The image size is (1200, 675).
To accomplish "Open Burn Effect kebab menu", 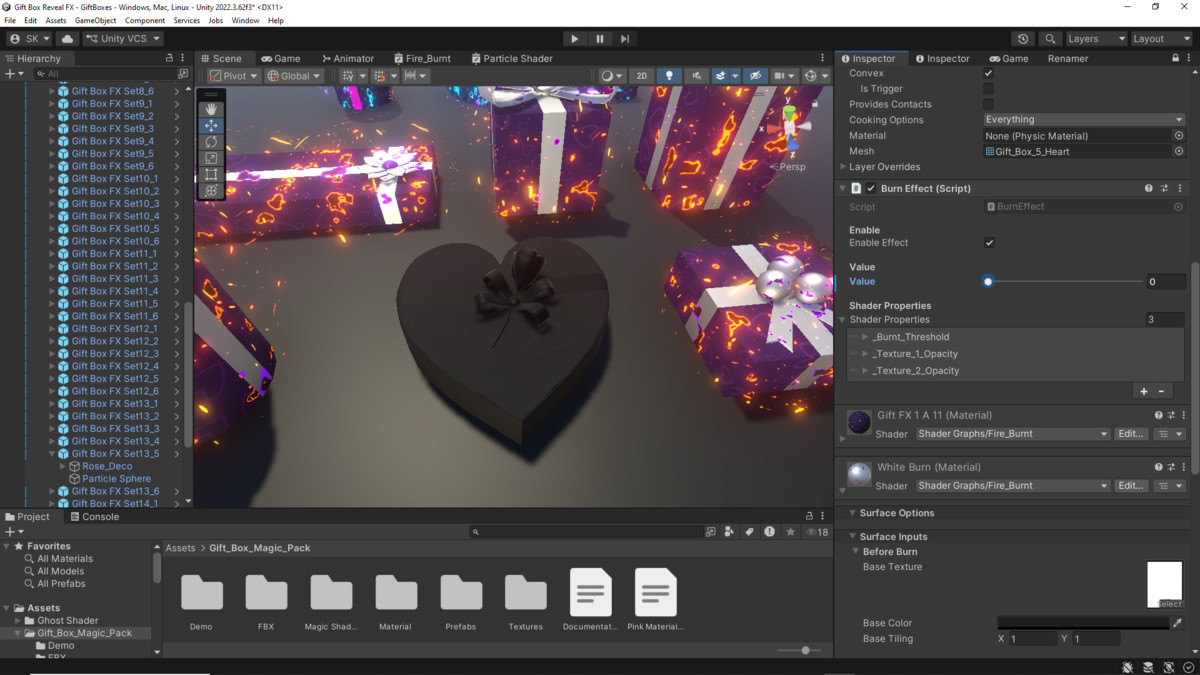I will (1180, 188).
